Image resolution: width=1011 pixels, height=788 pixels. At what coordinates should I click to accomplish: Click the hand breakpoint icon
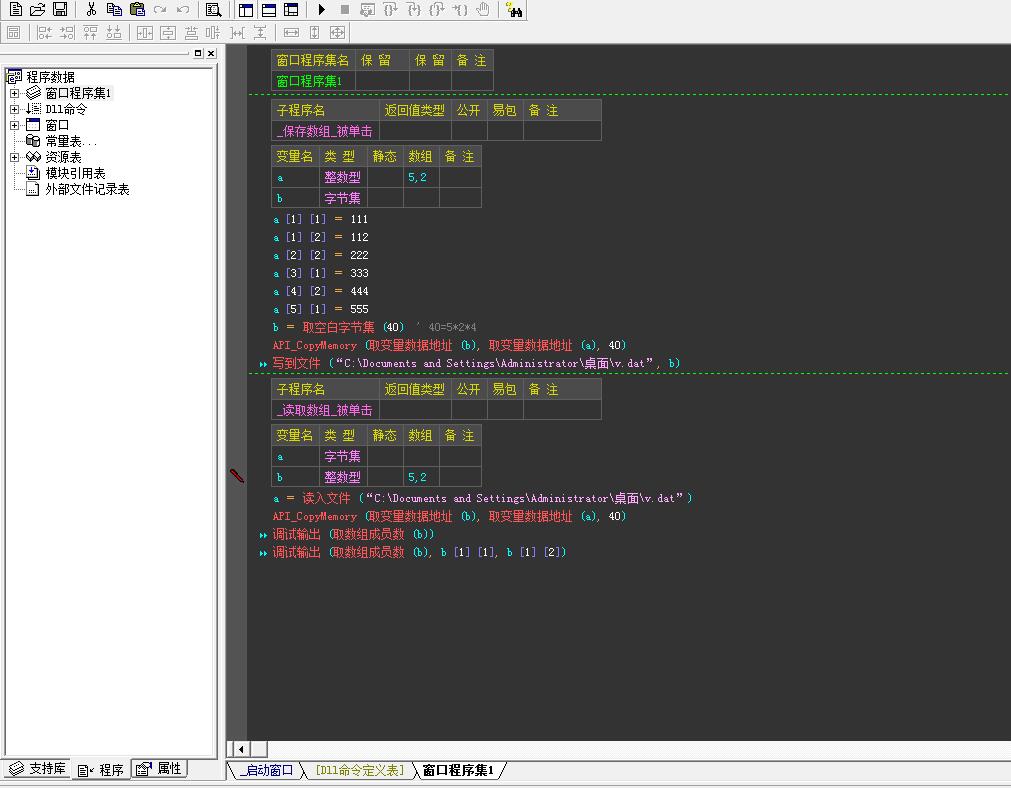click(x=482, y=9)
